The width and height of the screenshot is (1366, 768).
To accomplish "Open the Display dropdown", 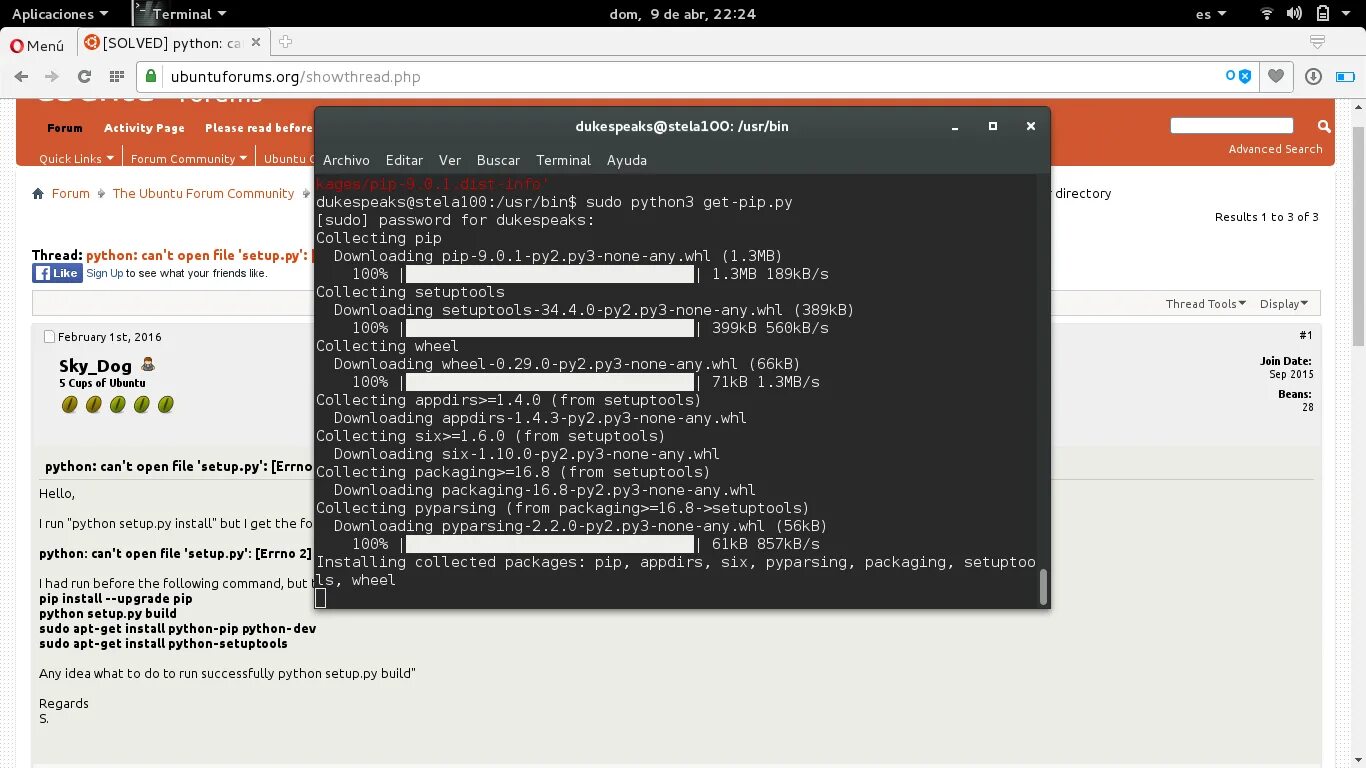I will 1284,304.
